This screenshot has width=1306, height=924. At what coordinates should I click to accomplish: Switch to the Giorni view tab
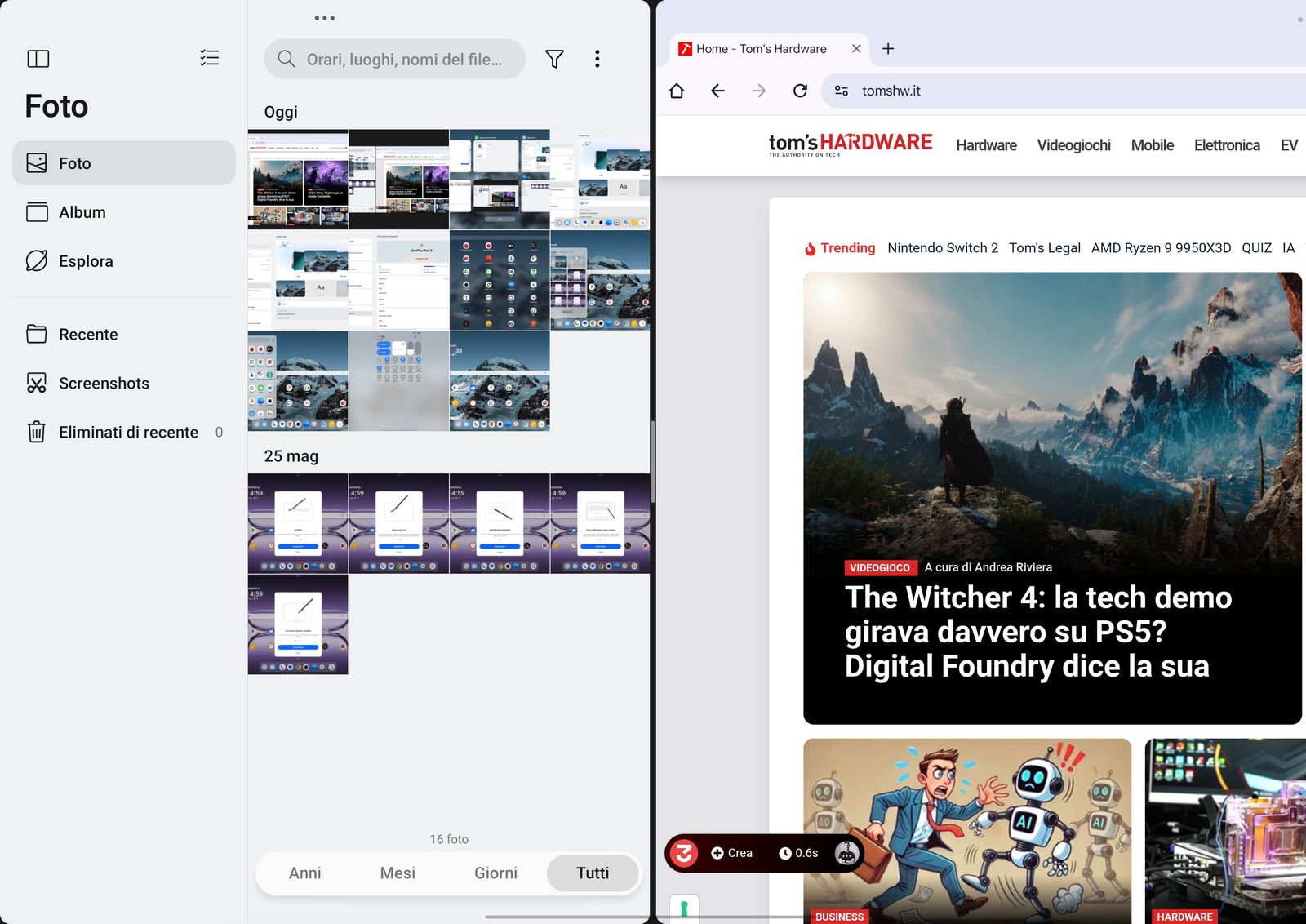point(495,873)
